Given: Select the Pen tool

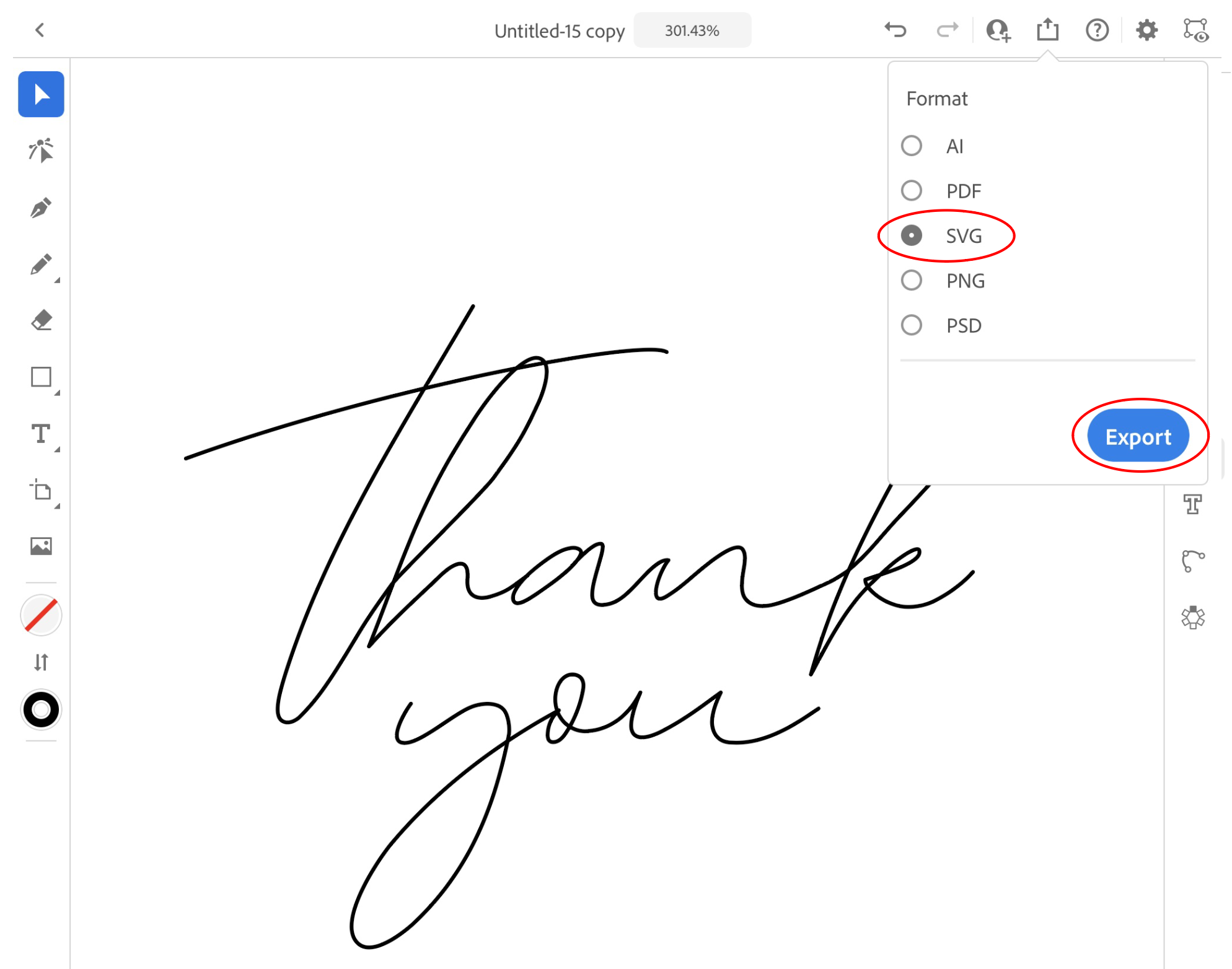Looking at the screenshot, I should [x=41, y=208].
